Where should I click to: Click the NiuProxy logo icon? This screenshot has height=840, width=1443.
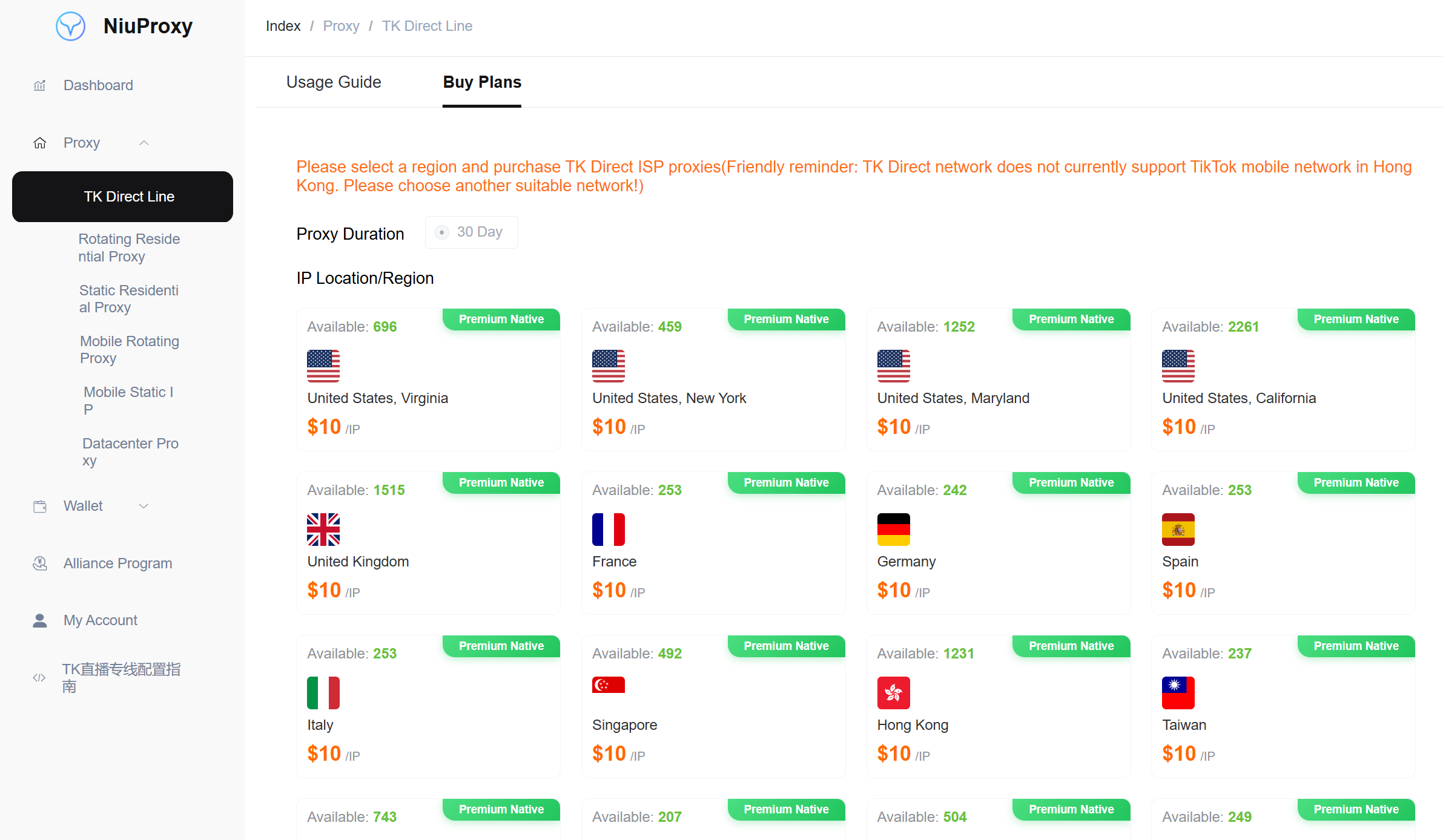[70, 26]
